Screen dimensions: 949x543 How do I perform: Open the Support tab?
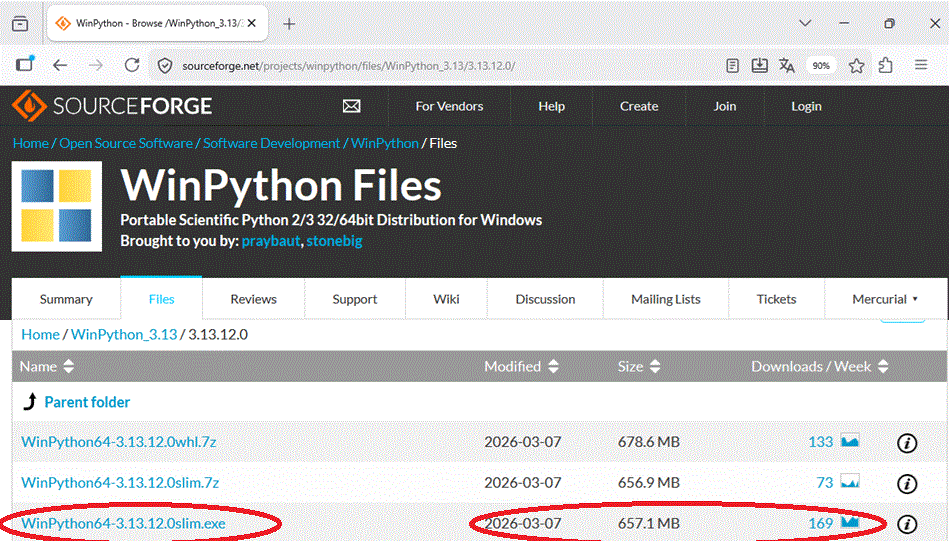pyautogui.click(x=355, y=299)
